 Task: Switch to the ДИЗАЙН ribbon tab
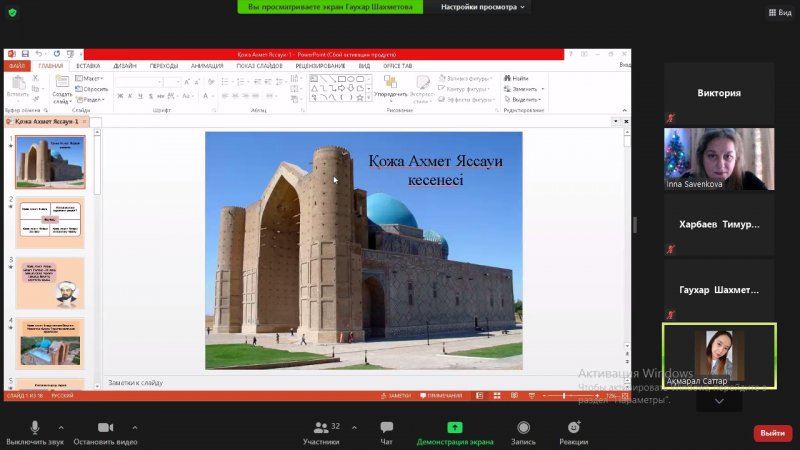[x=125, y=66]
